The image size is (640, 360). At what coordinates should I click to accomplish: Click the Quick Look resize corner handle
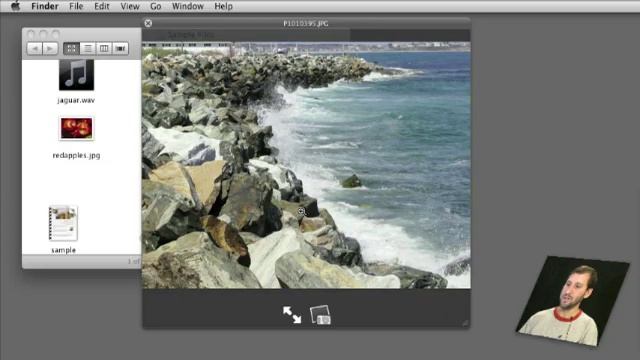[x=465, y=323]
